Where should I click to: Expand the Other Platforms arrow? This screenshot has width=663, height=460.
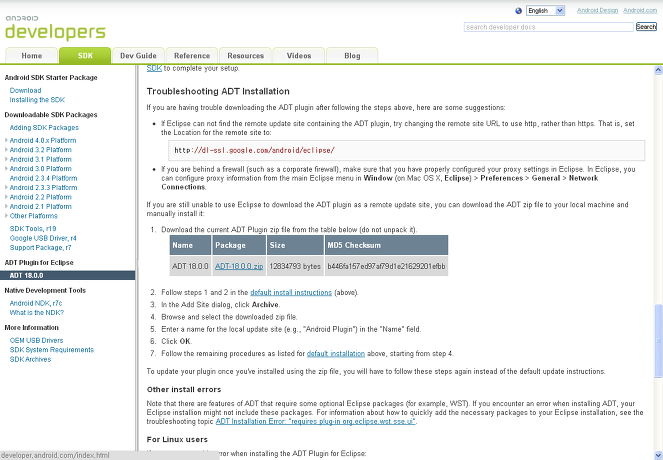coord(6,216)
